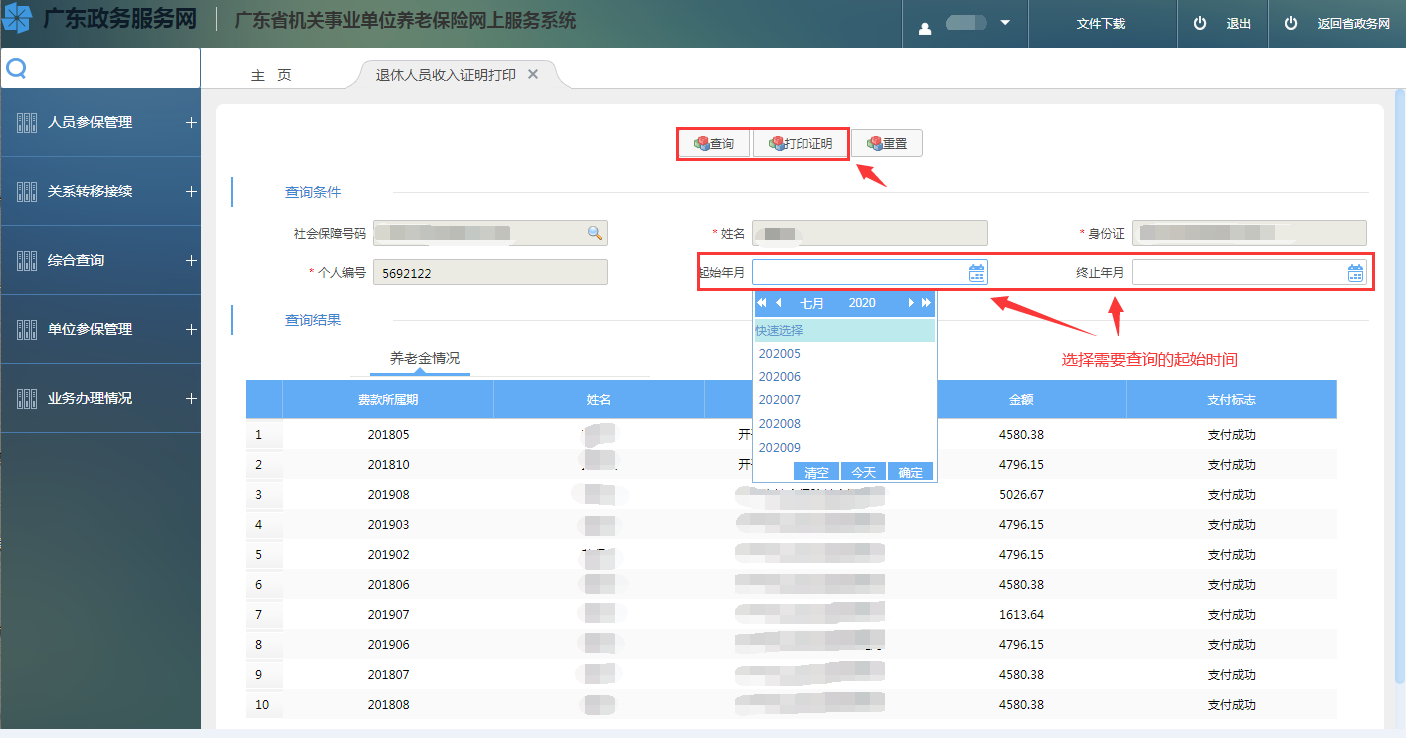Click the search icon above the sidebar
Viewport: 1406px width, 738px height.
(x=16, y=68)
